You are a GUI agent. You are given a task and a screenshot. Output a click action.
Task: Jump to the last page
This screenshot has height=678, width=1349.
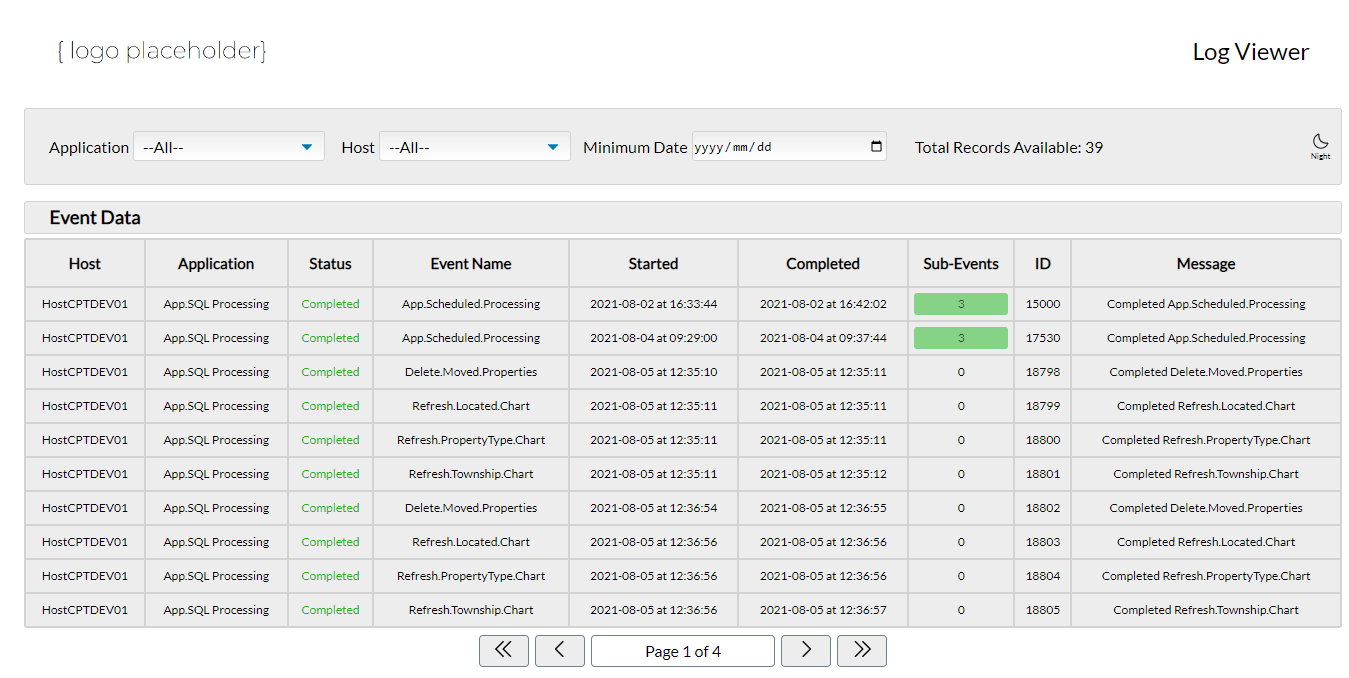click(862, 651)
